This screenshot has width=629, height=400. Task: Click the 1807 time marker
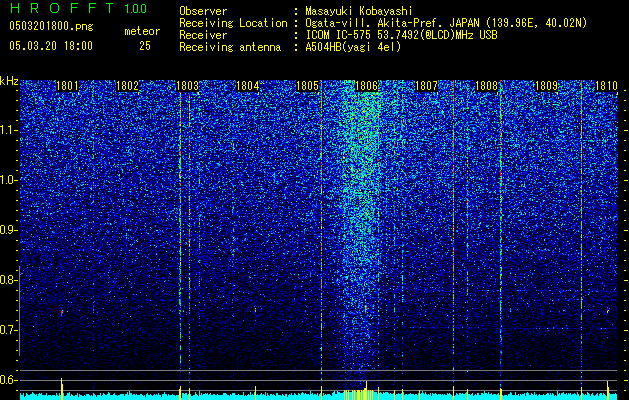pos(426,86)
